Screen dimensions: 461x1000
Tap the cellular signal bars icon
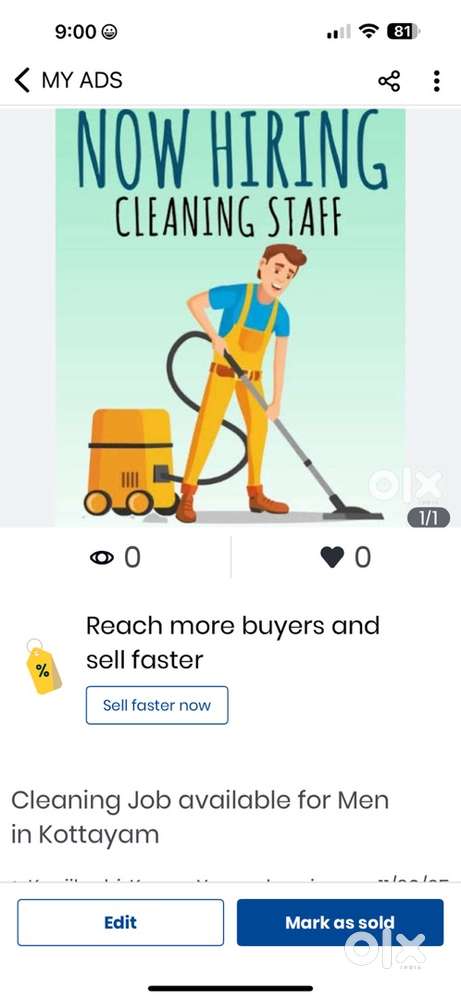[339, 31]
